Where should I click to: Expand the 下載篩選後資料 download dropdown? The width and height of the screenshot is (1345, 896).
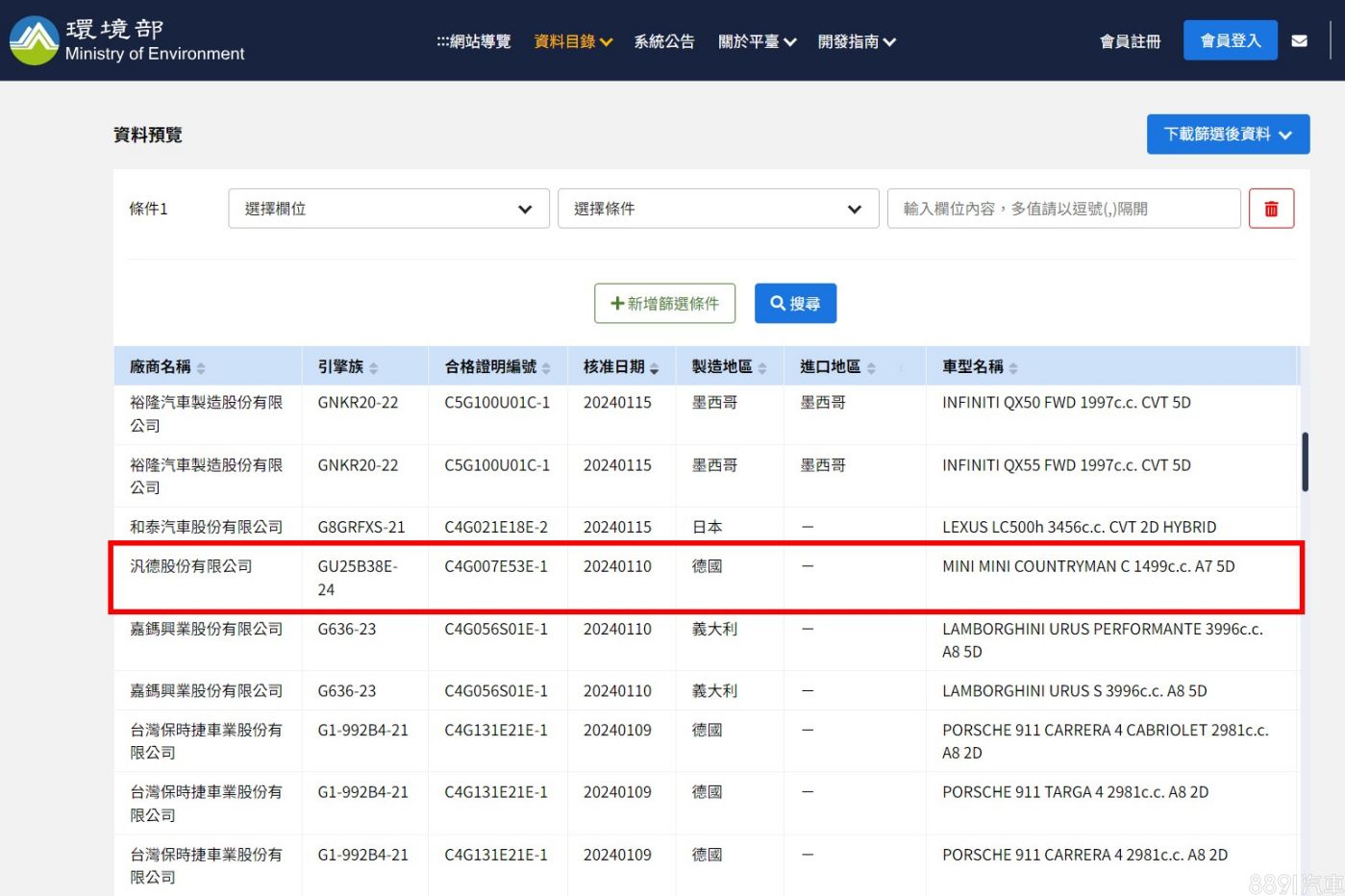[1227, 135]
